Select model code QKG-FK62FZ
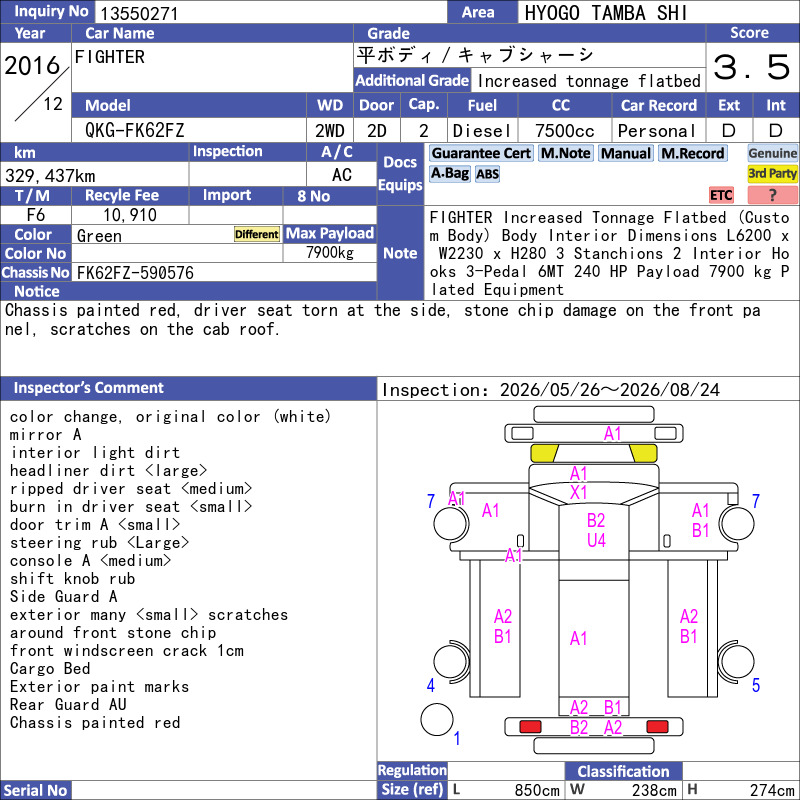Image resolution: width=800 pixels, height=800 pixels. pyautogui.click(x=134, y=131)
